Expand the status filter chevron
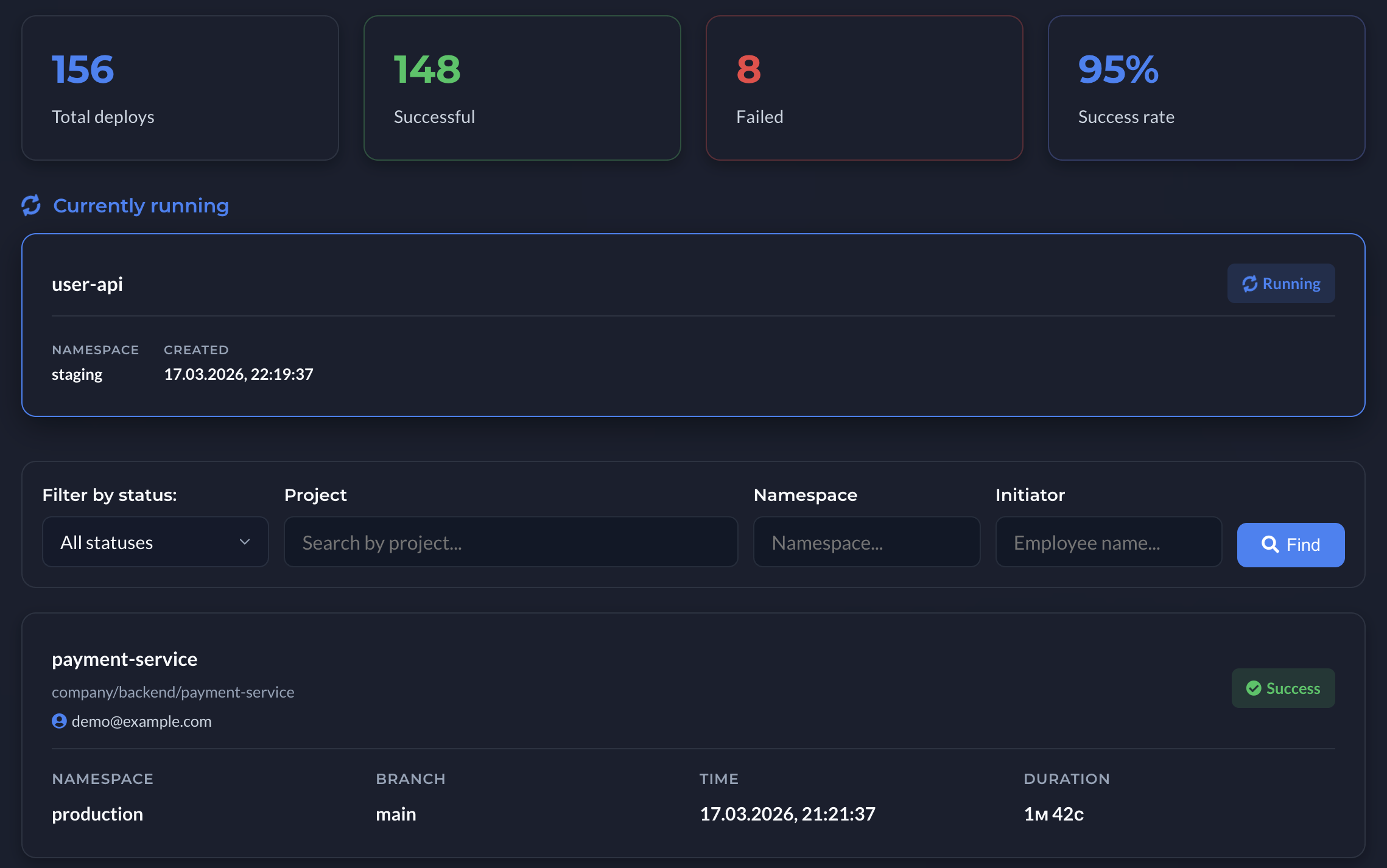This screenshot has height=868, width=1387. click(x=245, y=542)
